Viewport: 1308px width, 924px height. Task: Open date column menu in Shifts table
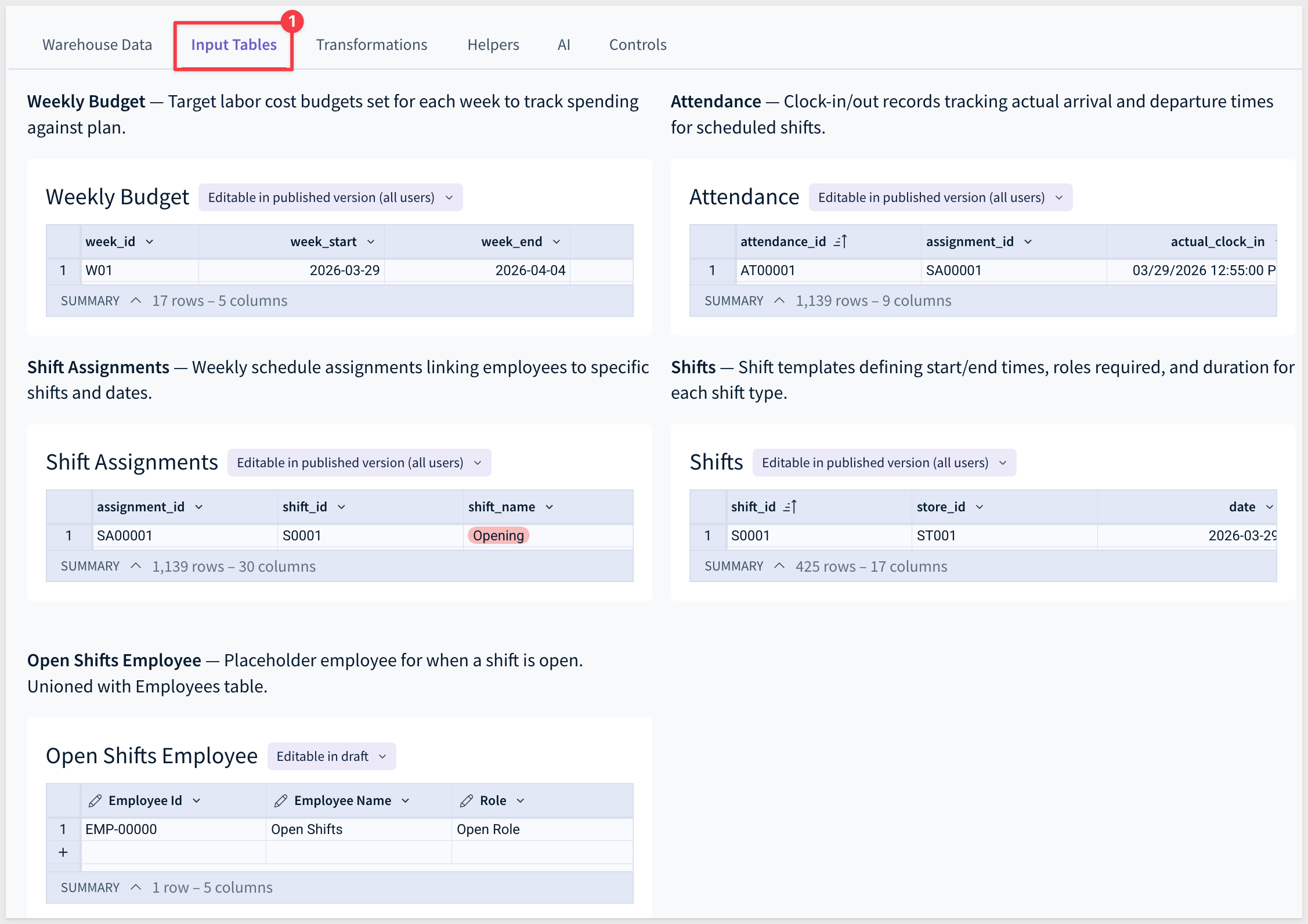pos(1270,507)
